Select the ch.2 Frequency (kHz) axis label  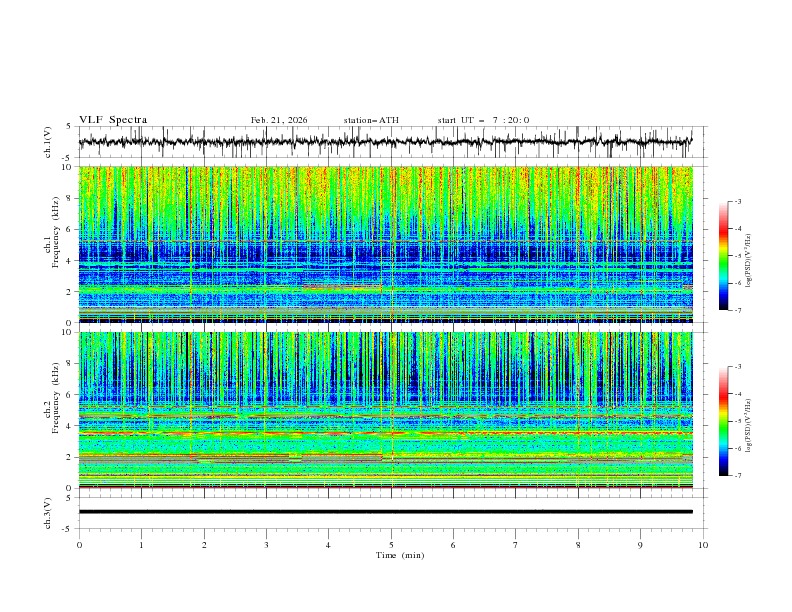[x=52, y=397]
